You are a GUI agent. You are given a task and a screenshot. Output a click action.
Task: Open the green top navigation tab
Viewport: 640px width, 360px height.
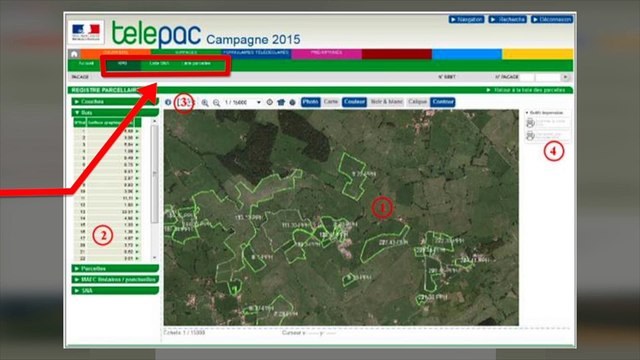click(186, 54)
